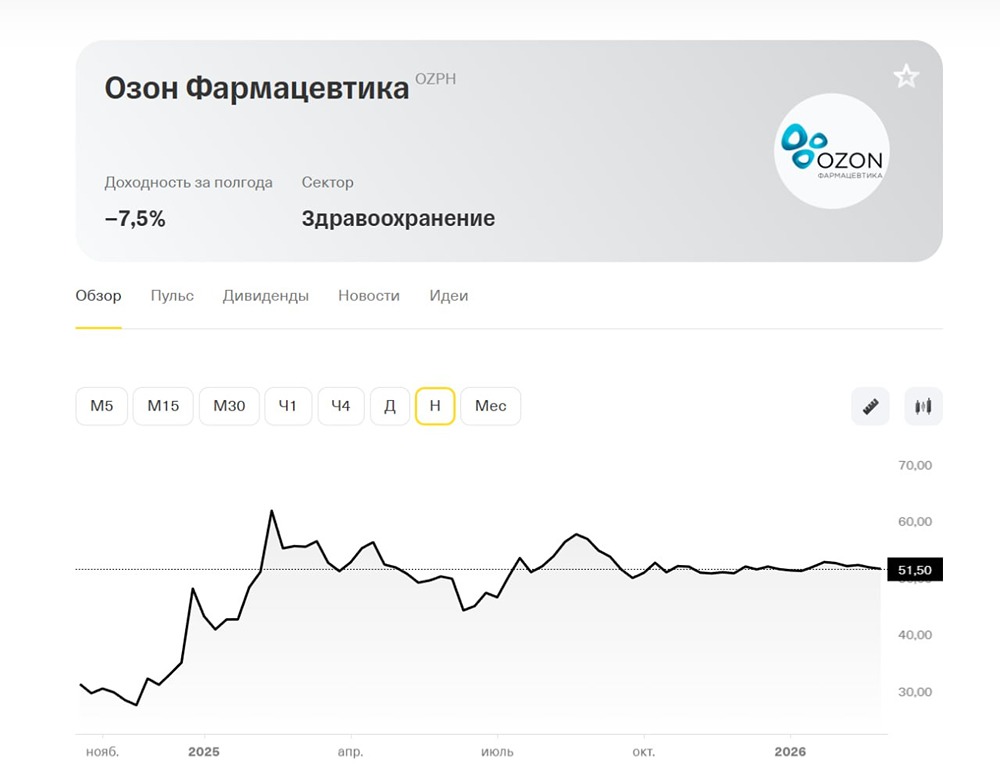Choose the monthly Мес interval
This screenshot has height=784, width=1000.
tap(490, 406)
